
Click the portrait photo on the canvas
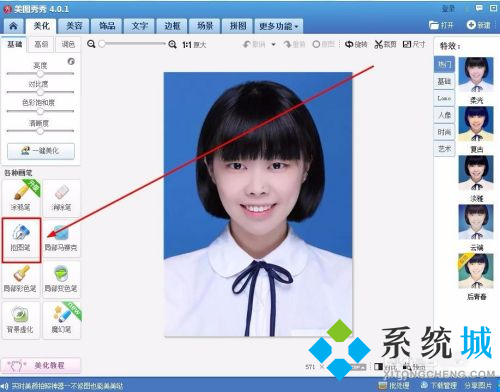tap(258, 204)
